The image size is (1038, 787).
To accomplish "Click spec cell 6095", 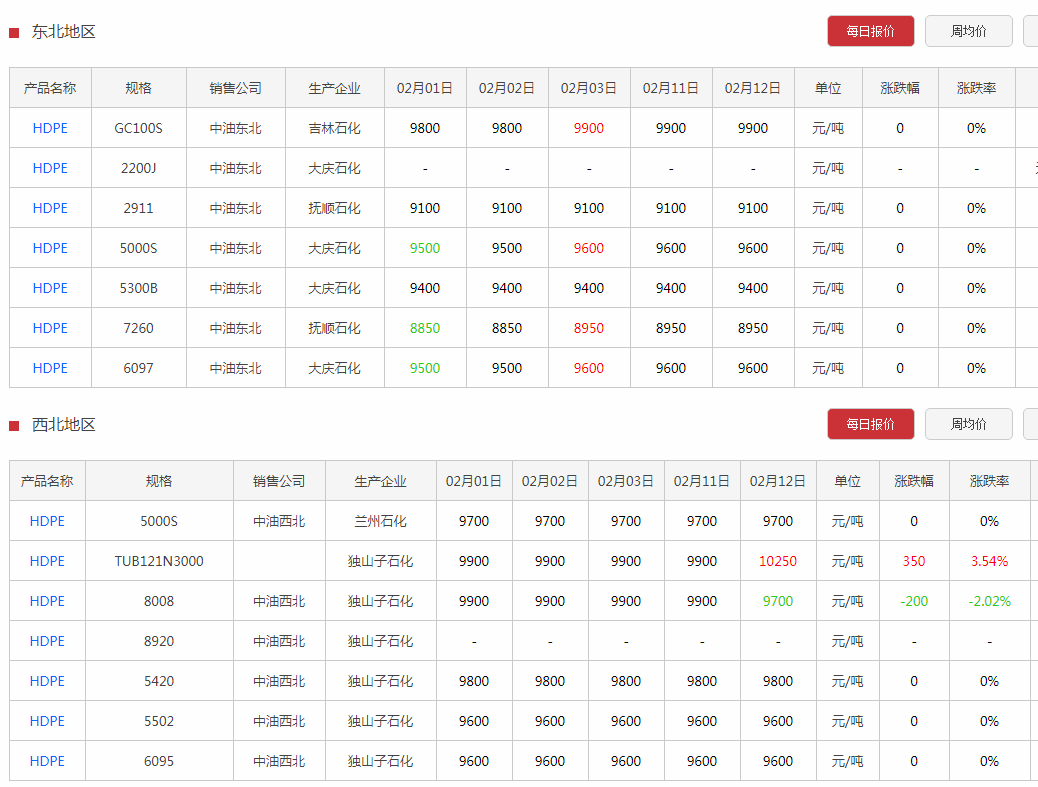I will click(159, 761).
